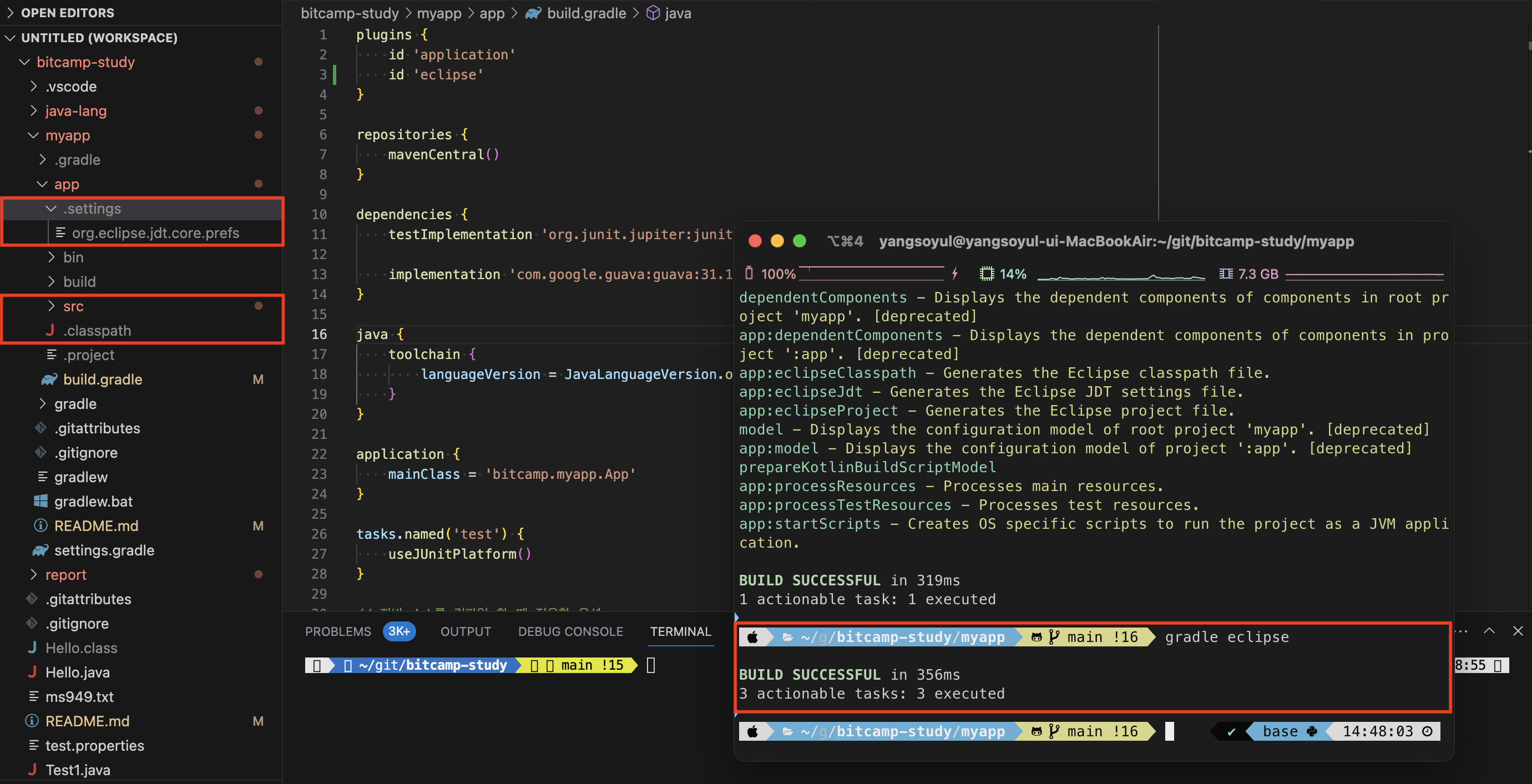This screenshot has height=784, width=1532.
Task: Maximize the terminal panel with the up chevron
Action: tap(1489, 631)
